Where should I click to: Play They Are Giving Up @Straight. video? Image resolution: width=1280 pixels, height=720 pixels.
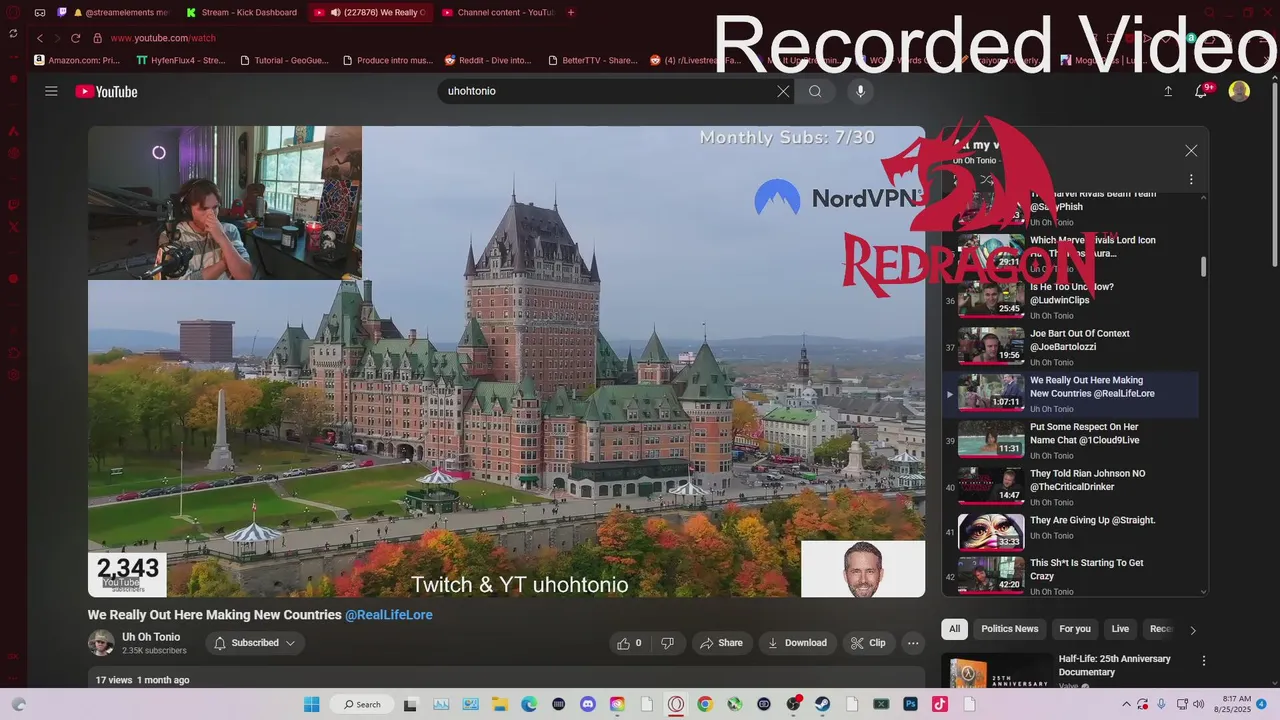tap(1071, 533)
